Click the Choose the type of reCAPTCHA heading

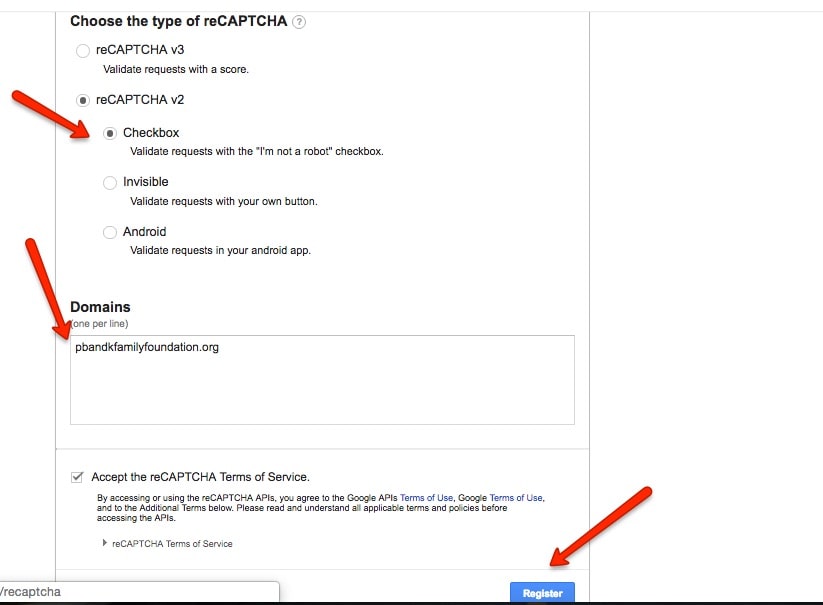tap(177, 21)
